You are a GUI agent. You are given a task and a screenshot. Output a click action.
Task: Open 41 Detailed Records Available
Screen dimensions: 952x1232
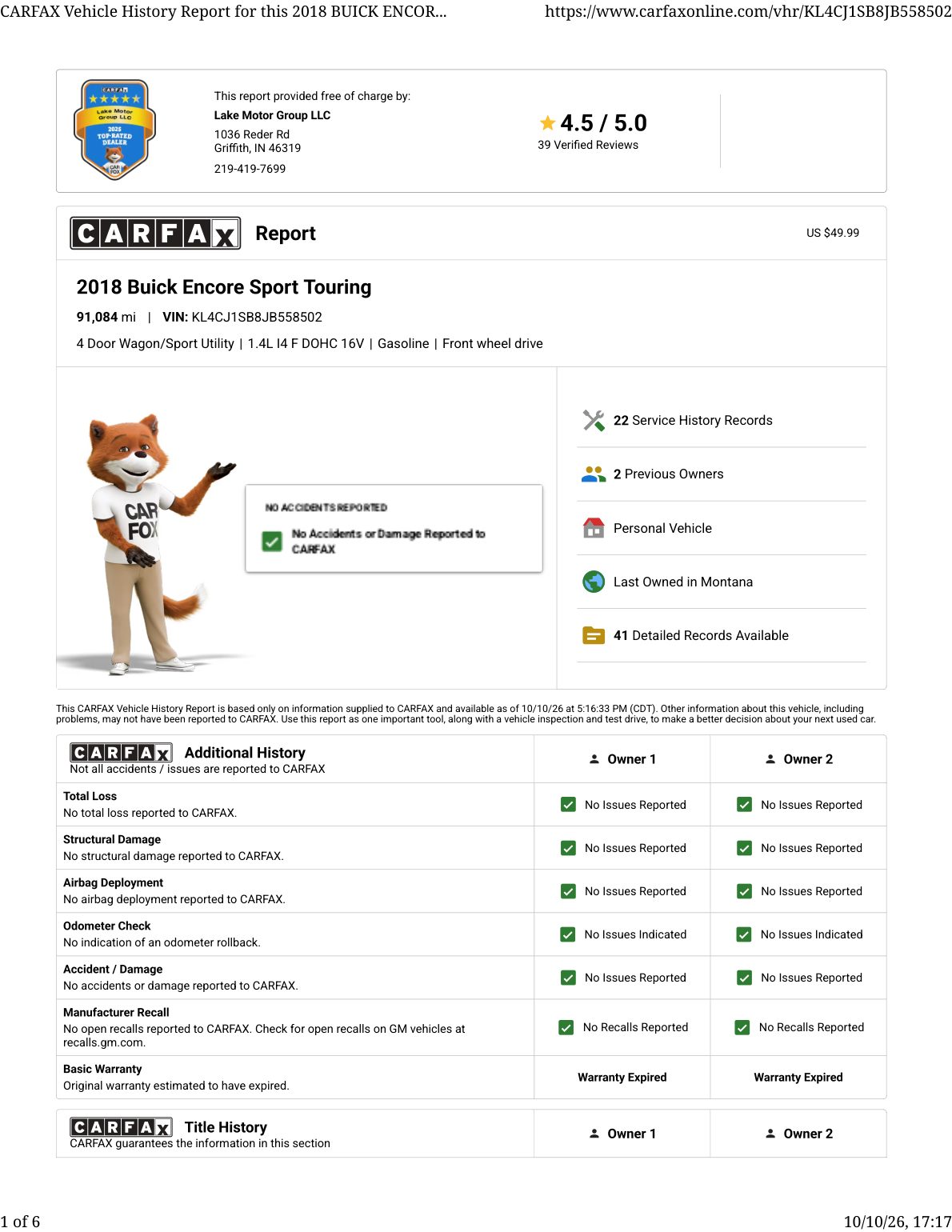point(701,636)
